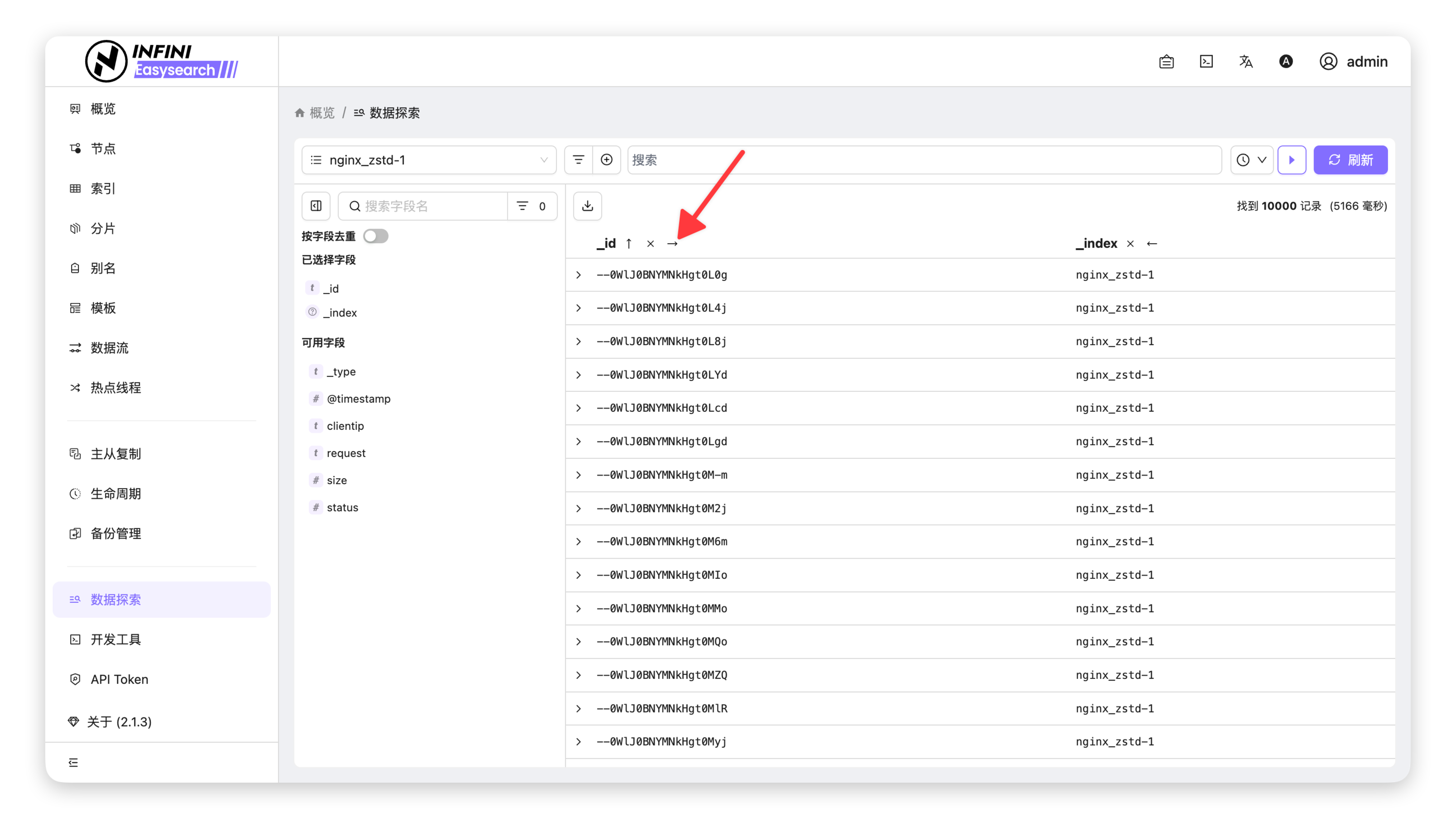This screenshot has width=1456, height=837.
Task: Collapse the left sidebar menu
Action: (x=73, y=762)
